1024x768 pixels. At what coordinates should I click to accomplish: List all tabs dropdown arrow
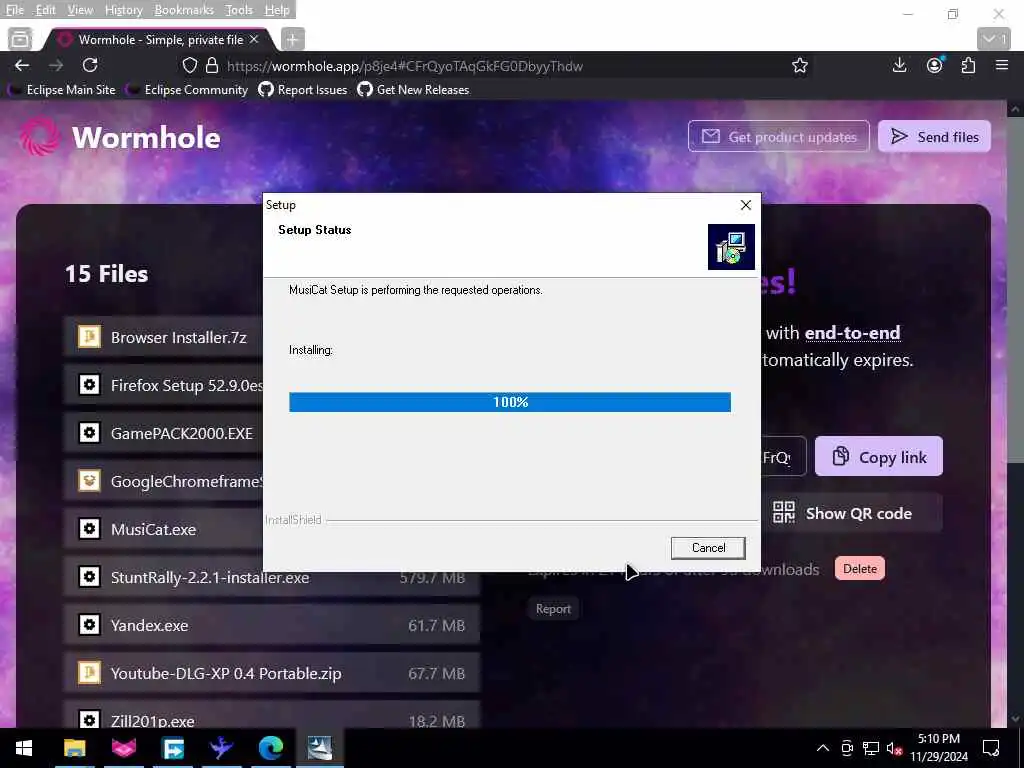pyautogui.click(x=994, y=39)
